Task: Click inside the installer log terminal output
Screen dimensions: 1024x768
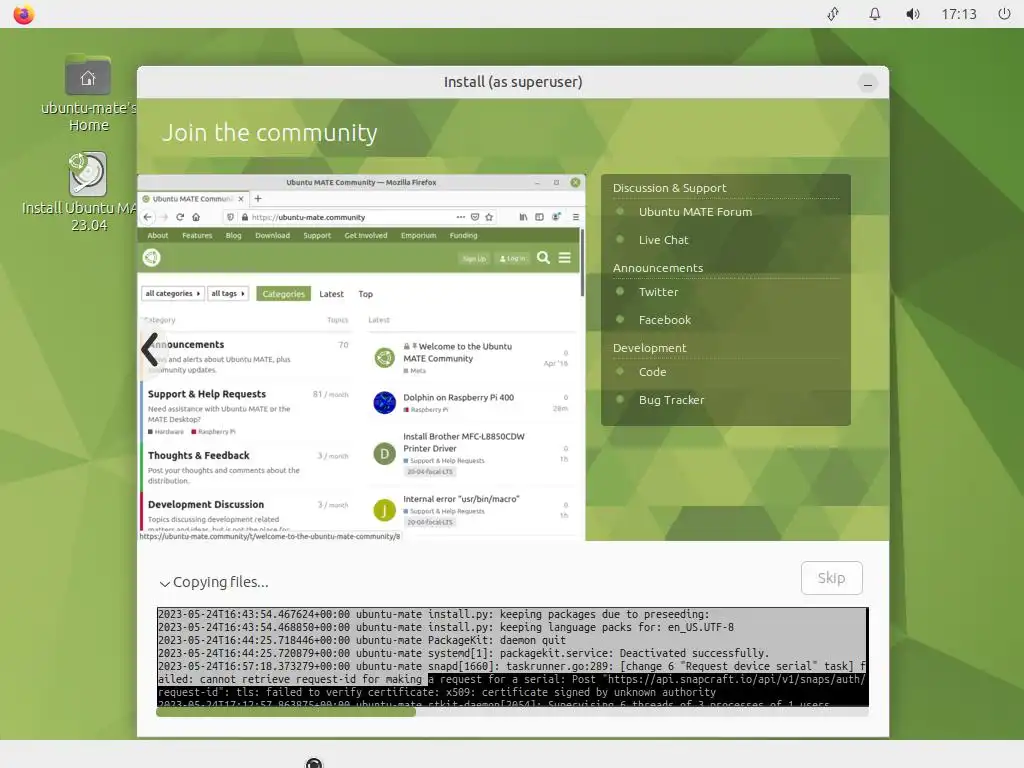Action: click(x=513, y=657)
